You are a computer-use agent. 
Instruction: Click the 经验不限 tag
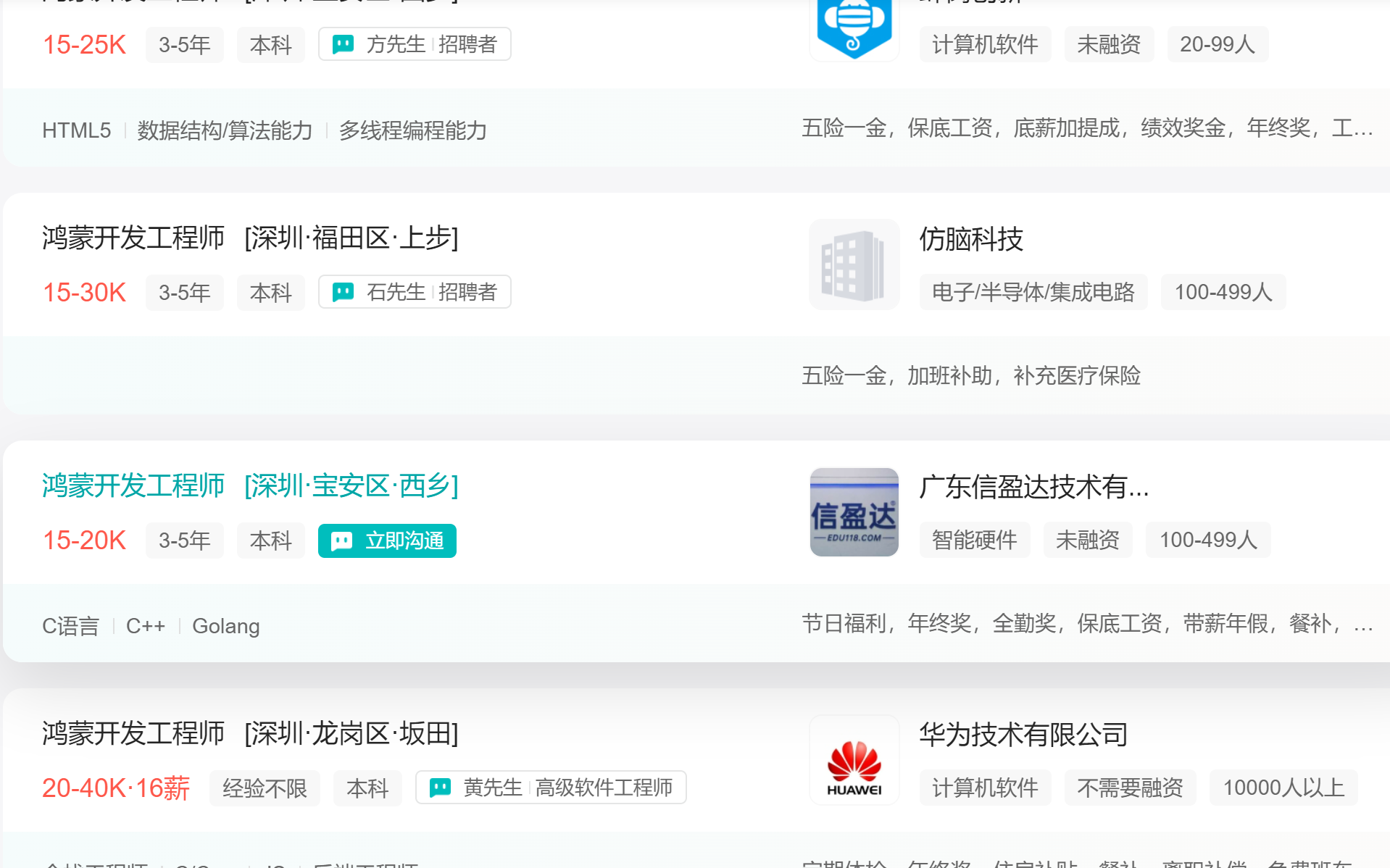[x=265, y=788]
